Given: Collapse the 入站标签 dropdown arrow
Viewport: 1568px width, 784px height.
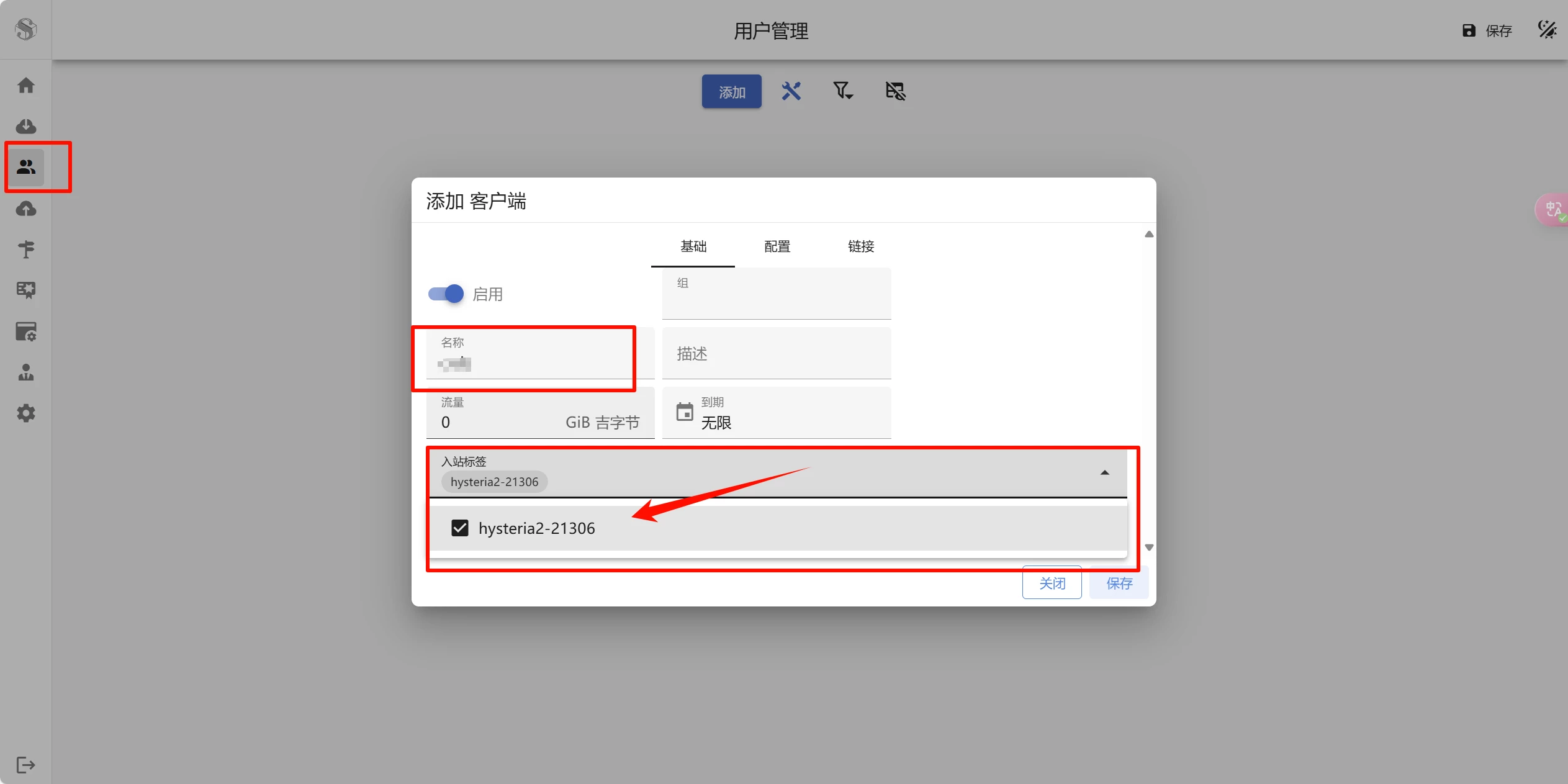Looking at the screenshot, I should tap(1104, 473).
